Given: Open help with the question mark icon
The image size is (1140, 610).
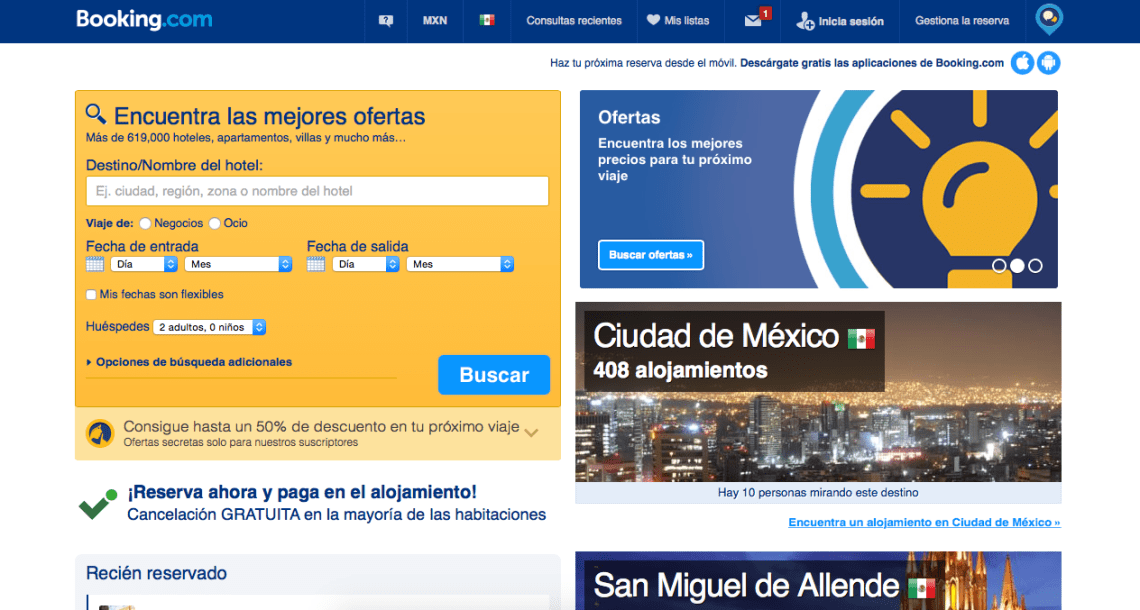Looking at the screenshot, I should point(385,19).
